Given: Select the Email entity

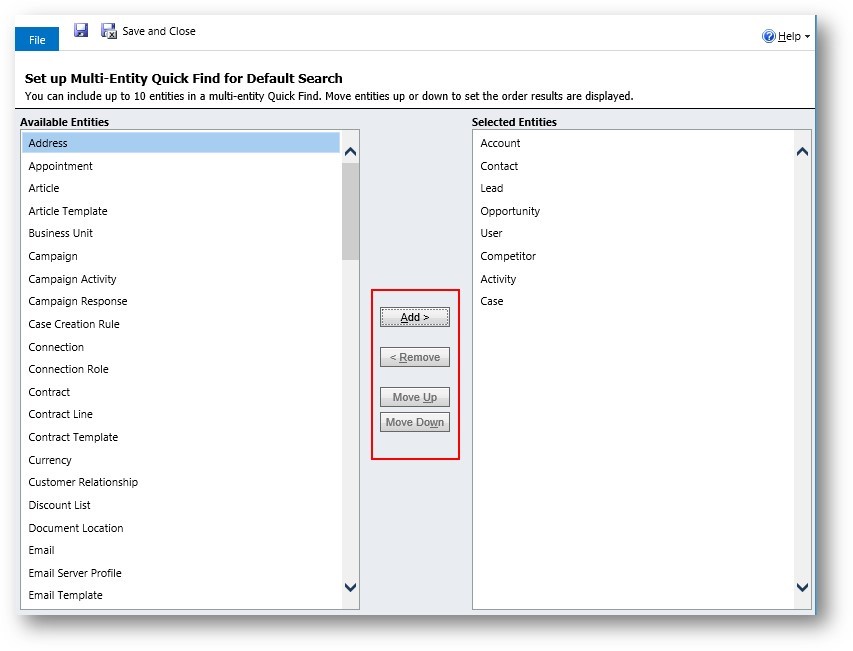Looking at the screenshot, I should (181, 550).
